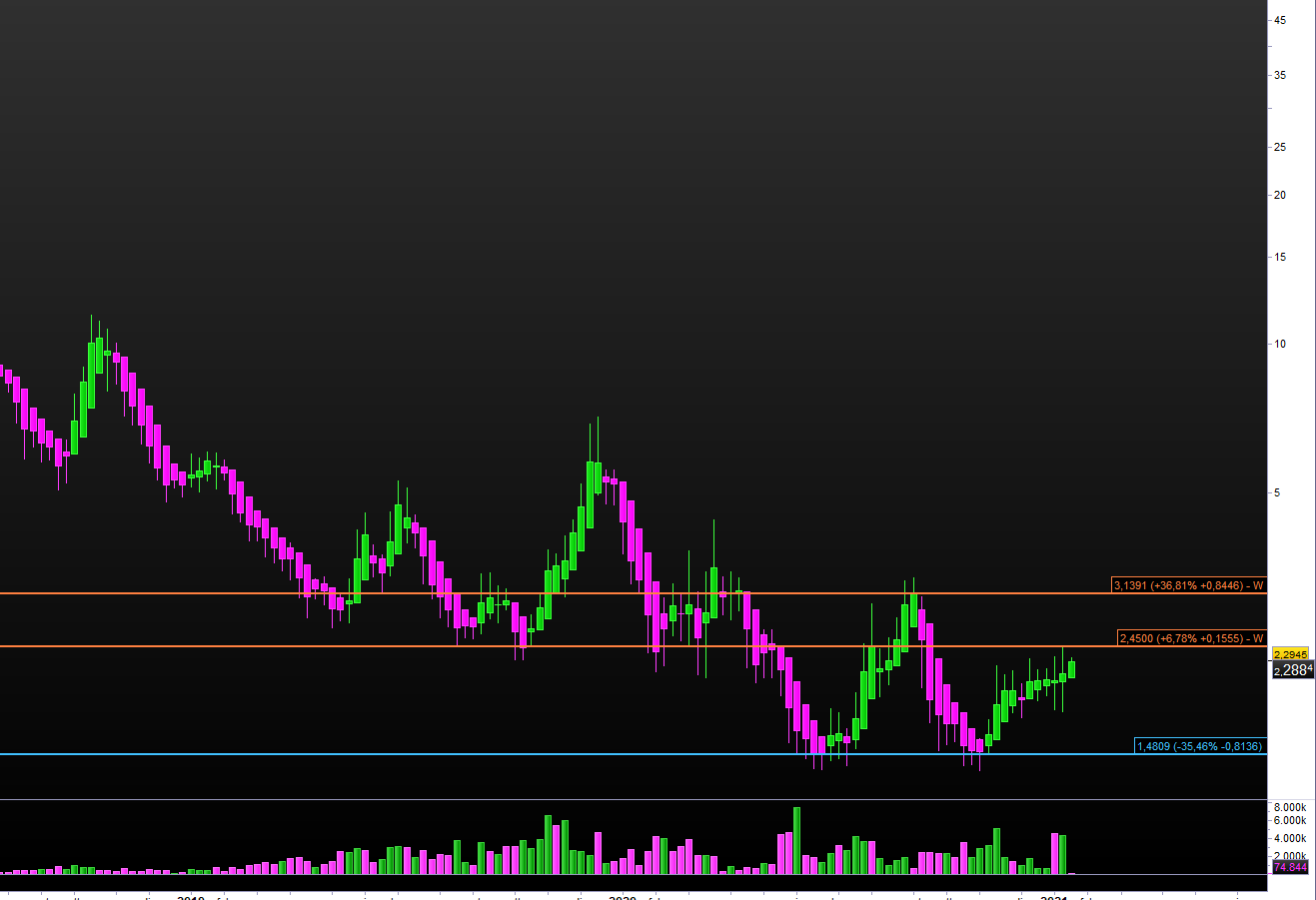The image size is (1316, 900).
Task: Click the magenta 74.844 volume value tag
Action: point(1290,867)
